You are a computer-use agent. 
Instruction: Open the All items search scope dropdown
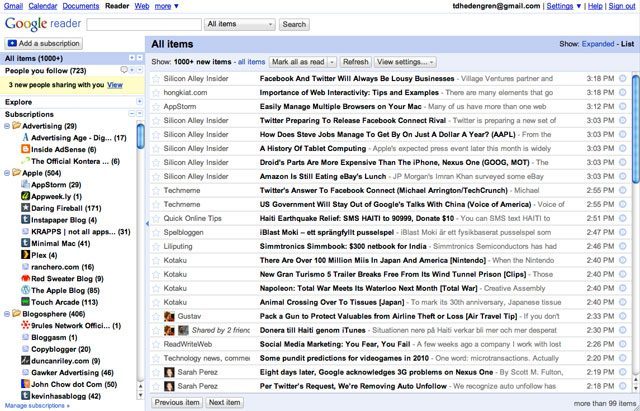[x=240, y=24]
